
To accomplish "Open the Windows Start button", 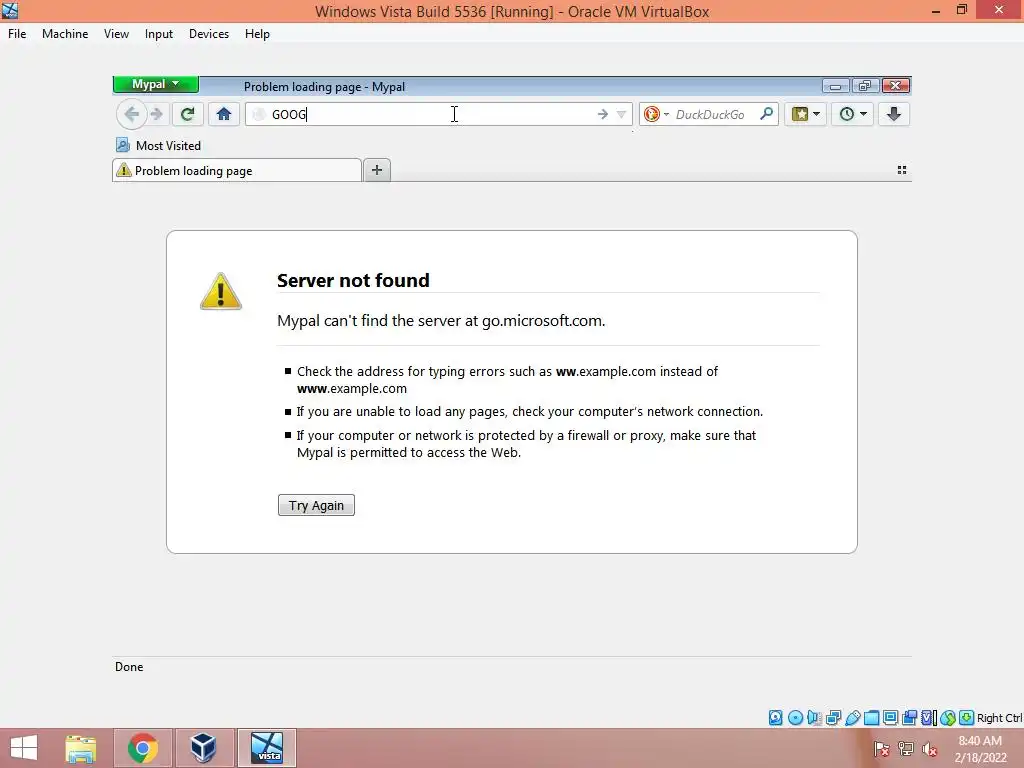I will click(24, 748).
